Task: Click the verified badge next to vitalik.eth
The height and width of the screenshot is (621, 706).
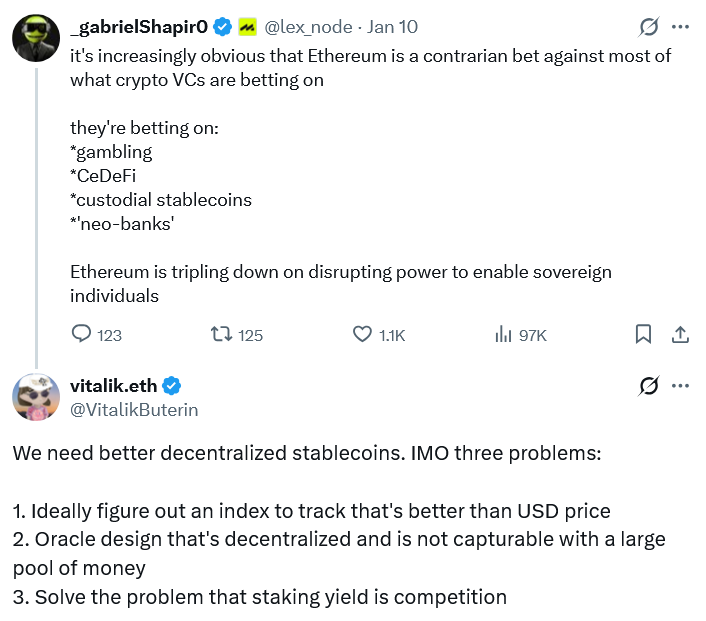Action: pos(172,386)
